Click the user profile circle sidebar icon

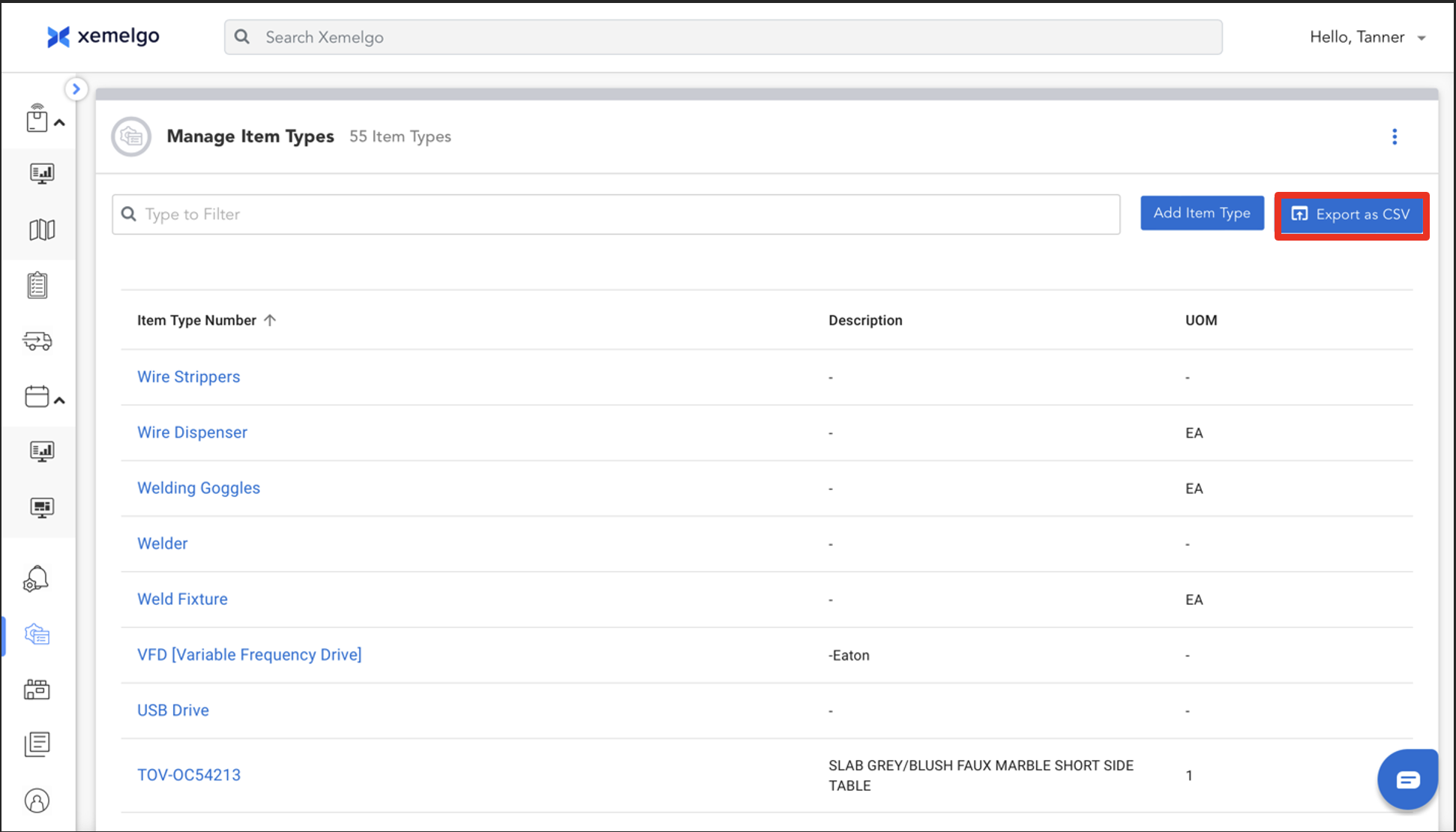37,801
